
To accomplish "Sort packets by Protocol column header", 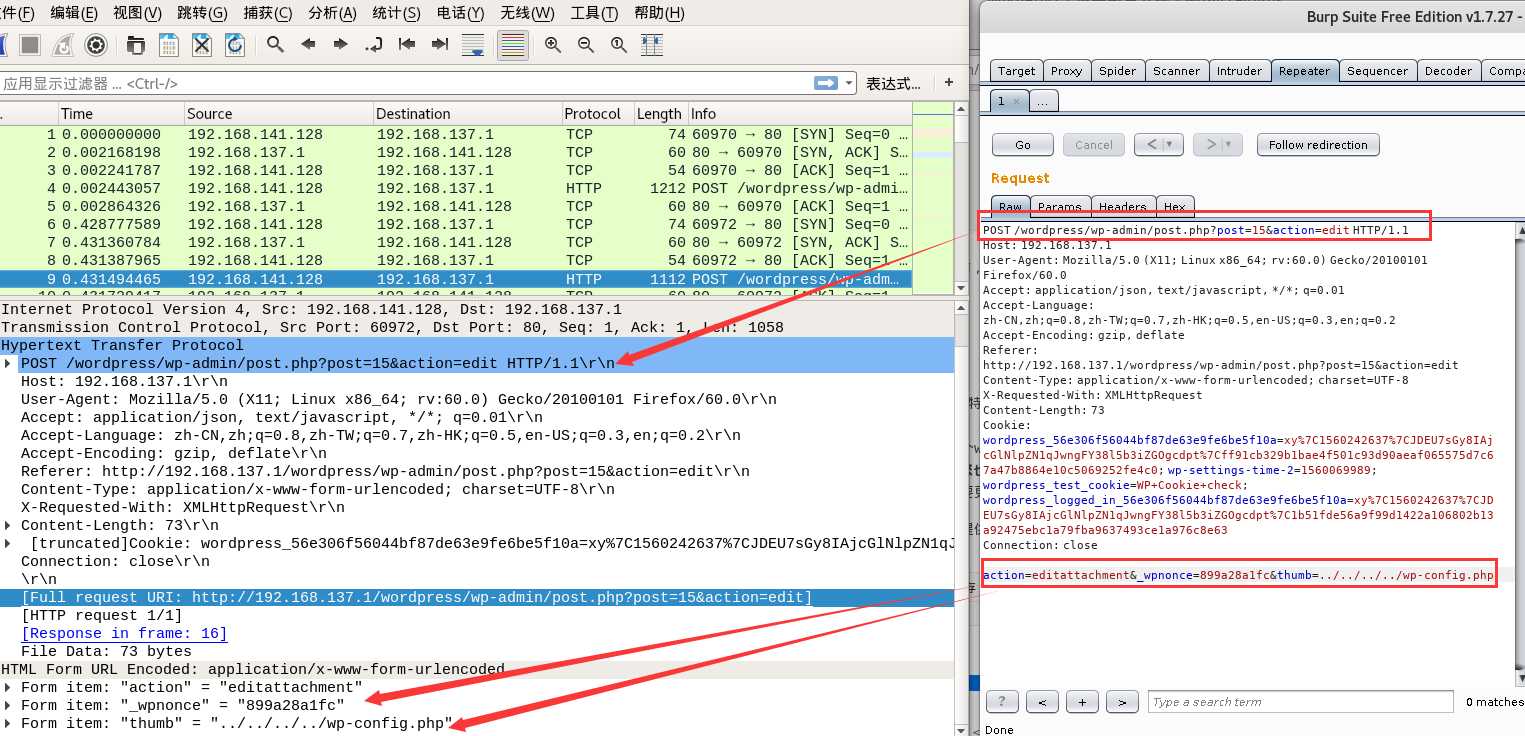I will point(597,114).
